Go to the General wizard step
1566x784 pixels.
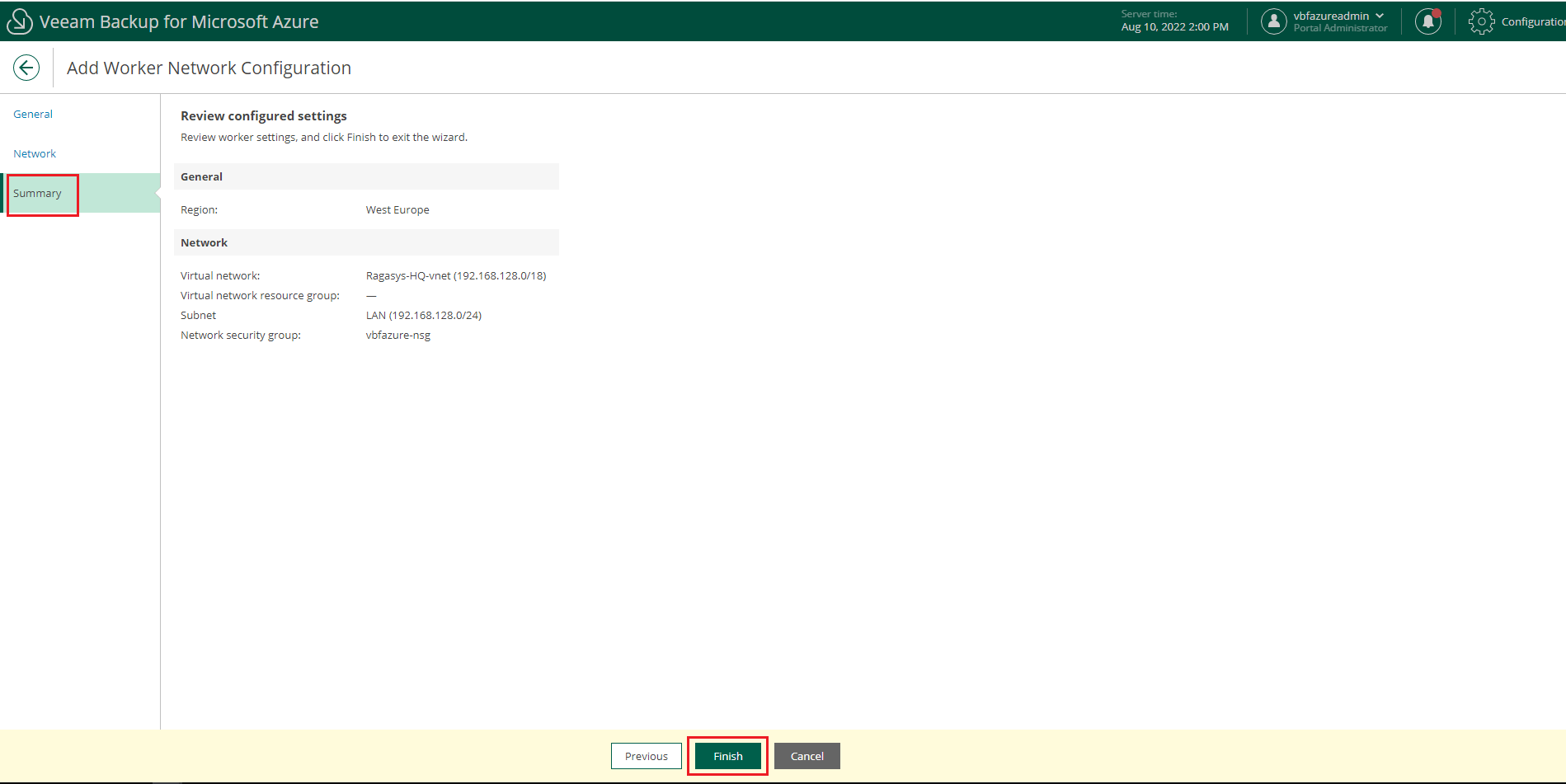[33, 114]
